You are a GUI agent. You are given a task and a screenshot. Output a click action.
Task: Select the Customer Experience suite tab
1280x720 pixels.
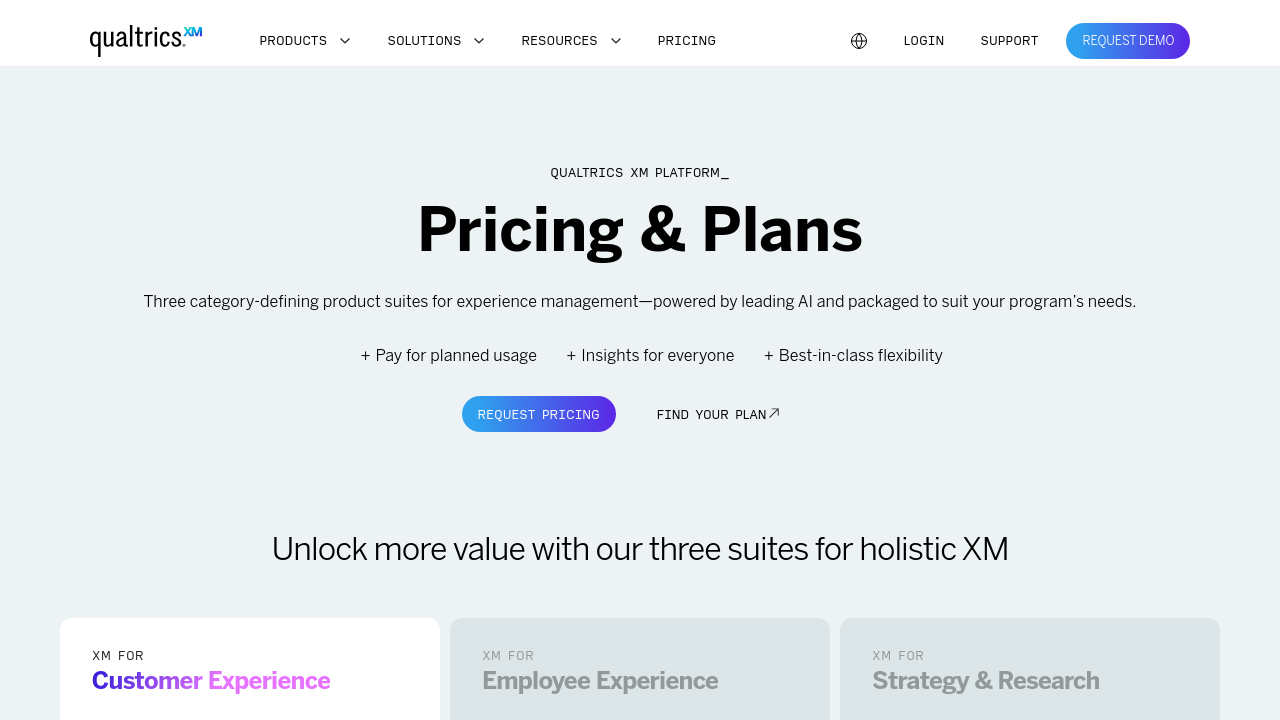point(211,680)
